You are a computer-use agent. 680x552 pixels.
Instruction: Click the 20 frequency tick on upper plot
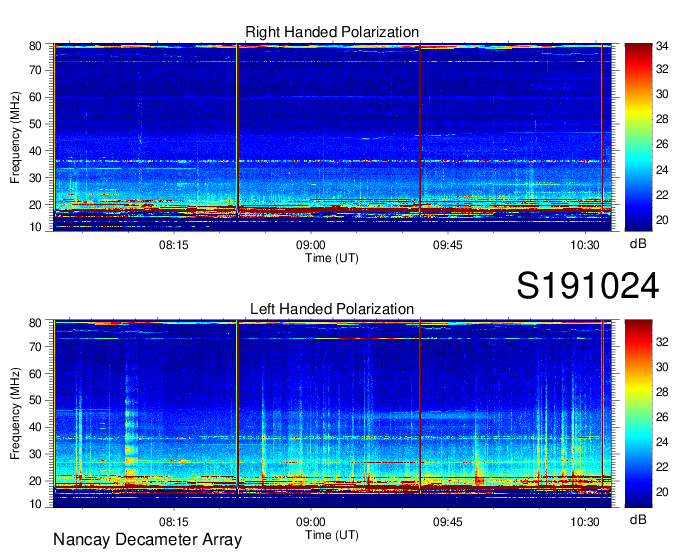36,205
